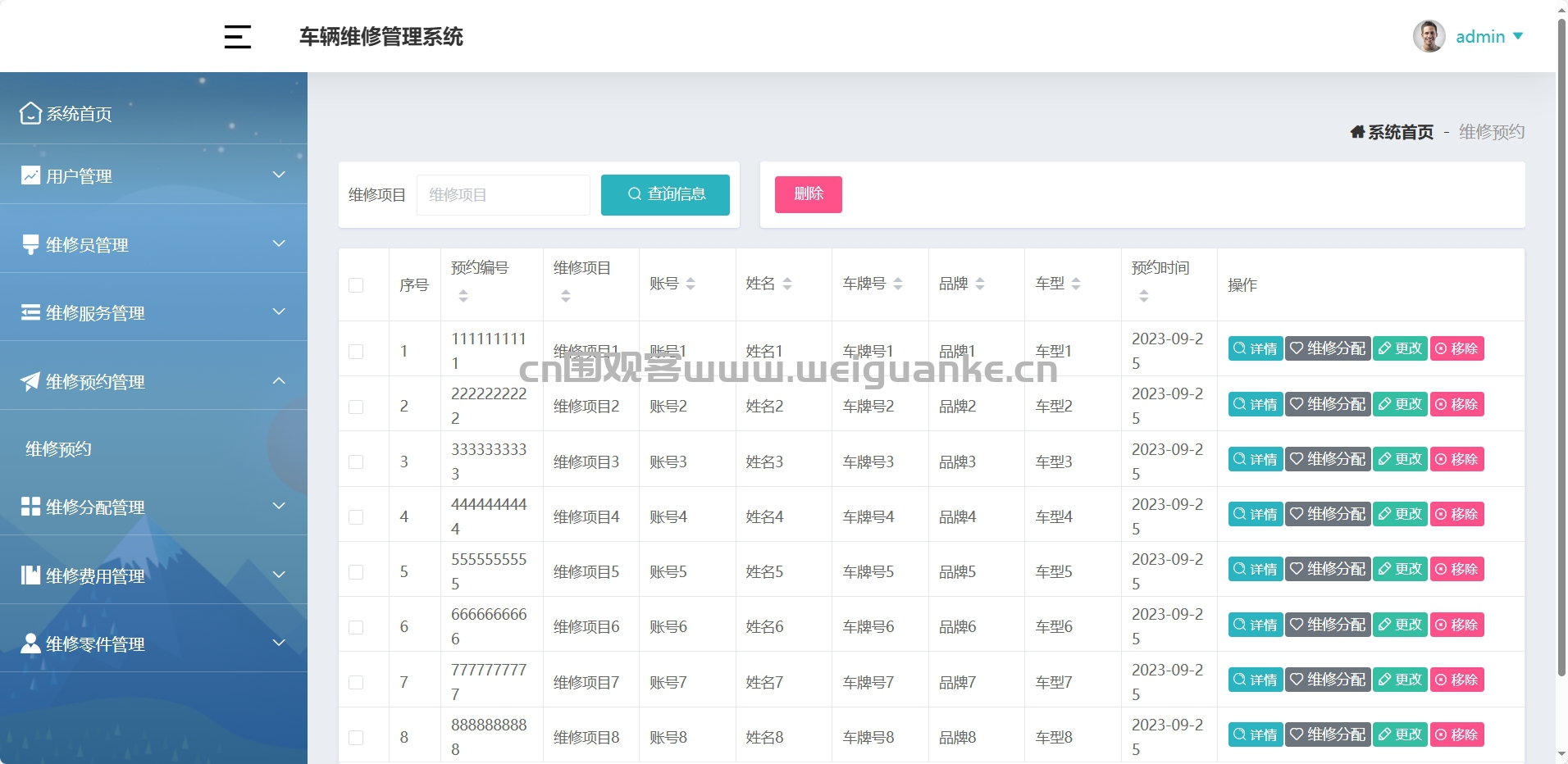This screenshot has width=1568, height=764.
Task: Sort by 品牌 column arrows
Action: [980, 284]
